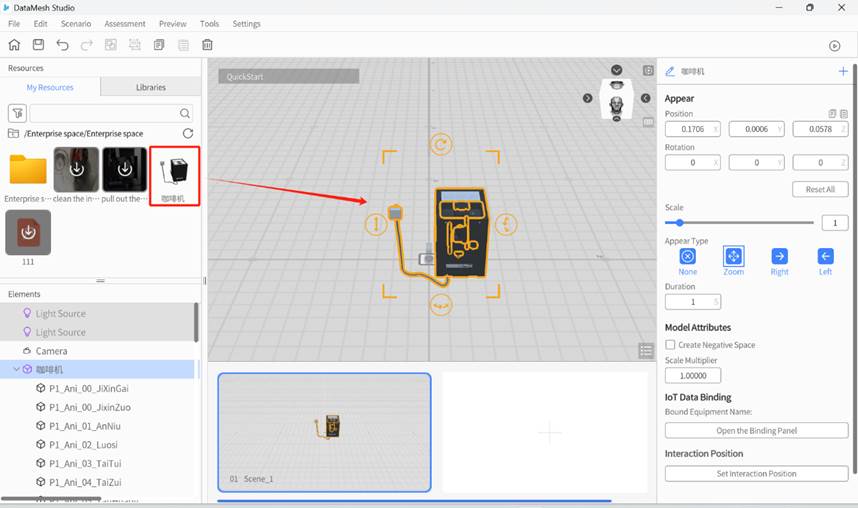858x508 pixels.
Task: Click the down chevron above the view cube
Action: [616, 70]
